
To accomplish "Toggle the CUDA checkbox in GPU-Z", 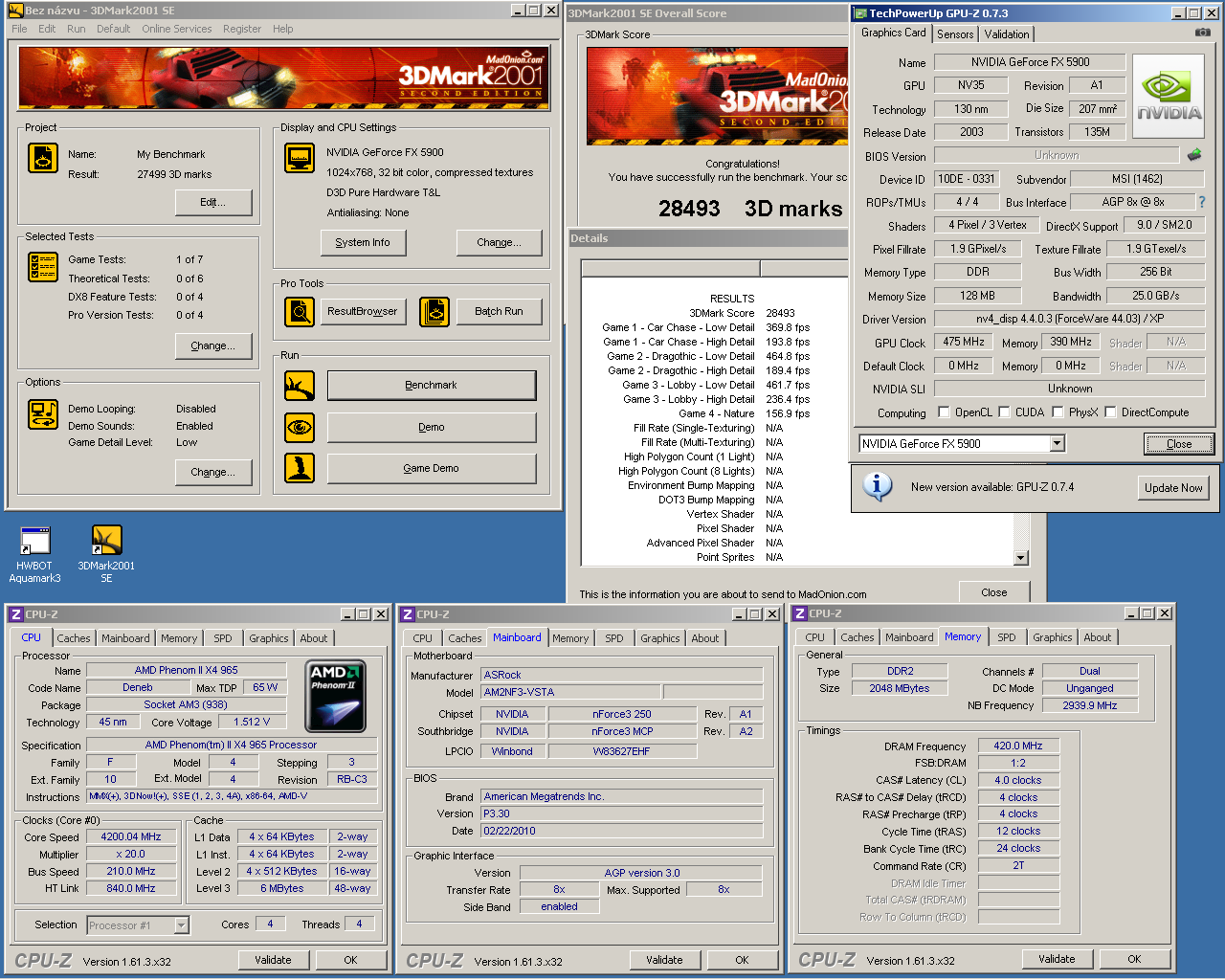I will pyautogui.click(x=1004, y=412).
